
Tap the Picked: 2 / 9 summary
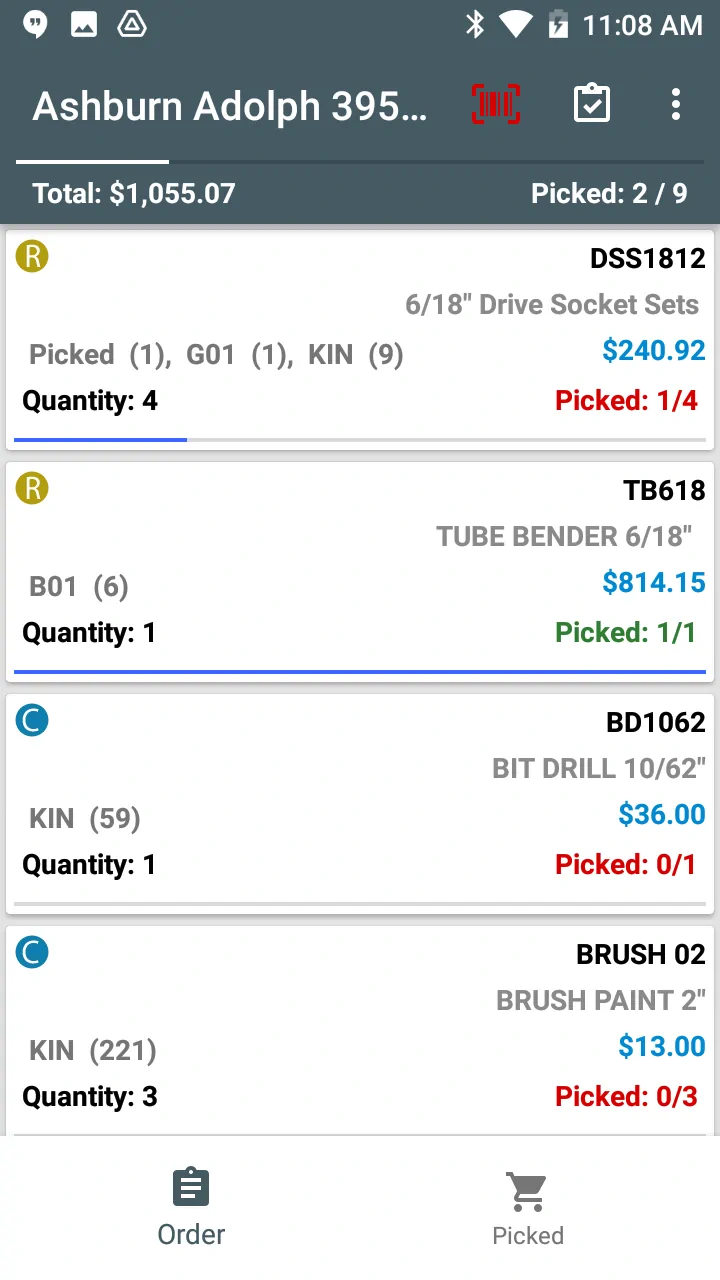pyautogui.click(x=609, y=193)
